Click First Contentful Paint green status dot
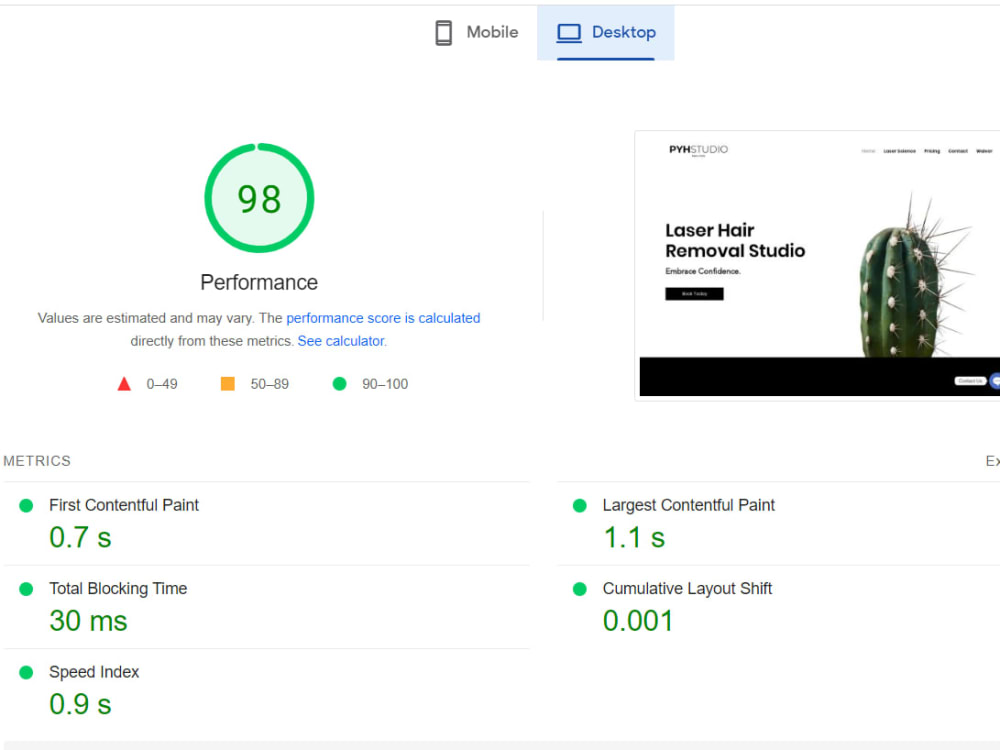This screenshot has width=1000, height=750. (26, 506)
